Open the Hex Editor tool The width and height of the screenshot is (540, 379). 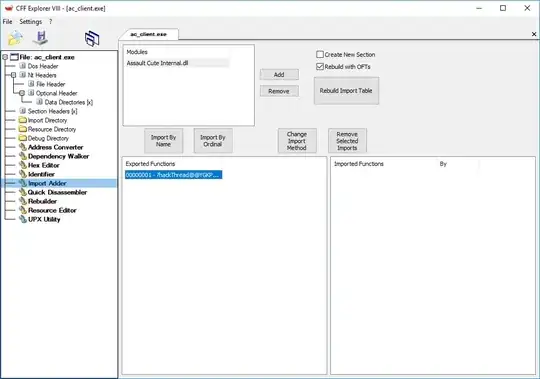43,165
